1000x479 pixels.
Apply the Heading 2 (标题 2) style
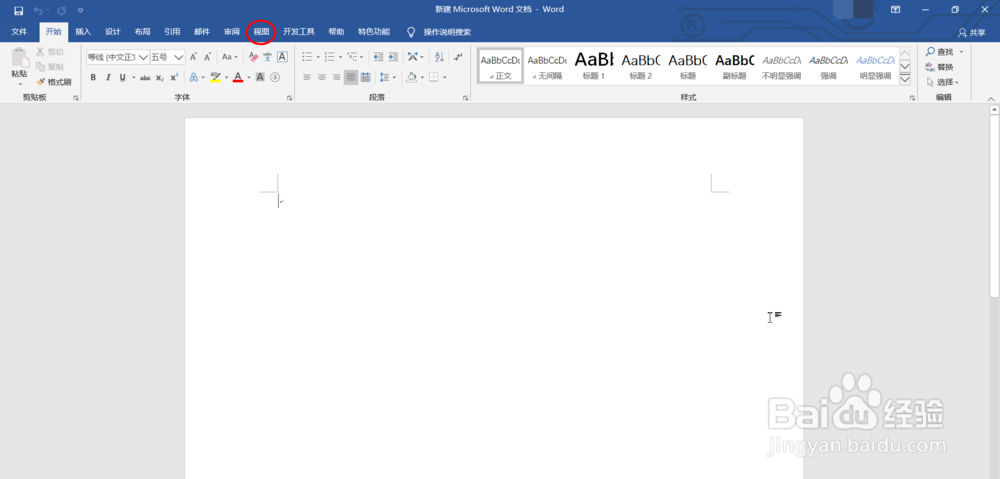point(640,66)
